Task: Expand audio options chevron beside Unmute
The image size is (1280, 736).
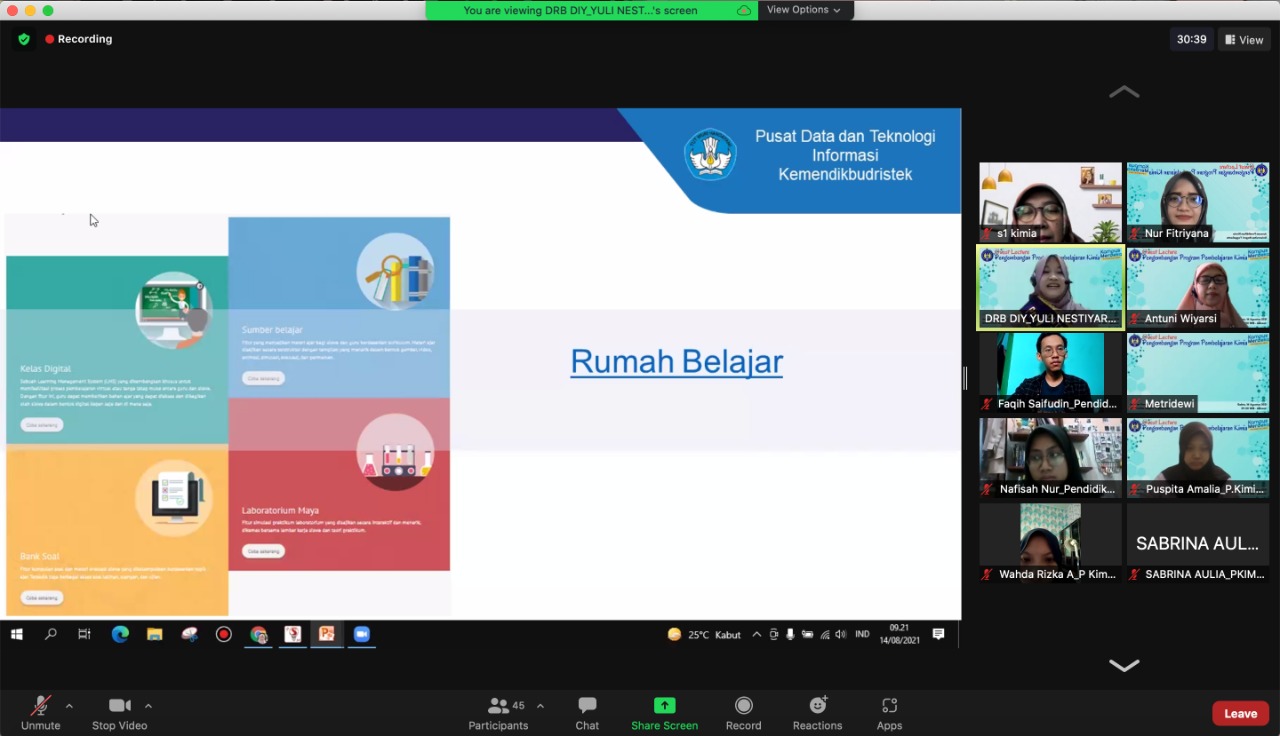Action: [x=69, y=706]
